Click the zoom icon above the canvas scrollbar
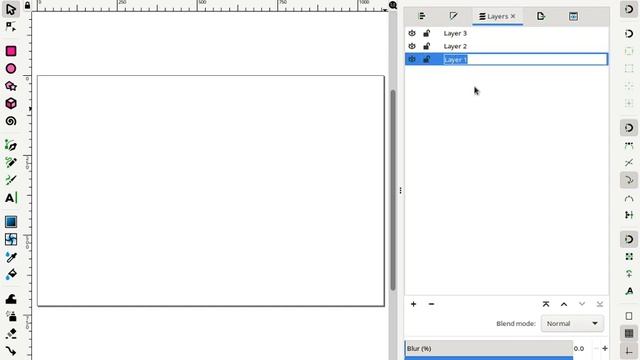Image resolution: width=640 pixels, height=360 pixels. tap(393, 5)
